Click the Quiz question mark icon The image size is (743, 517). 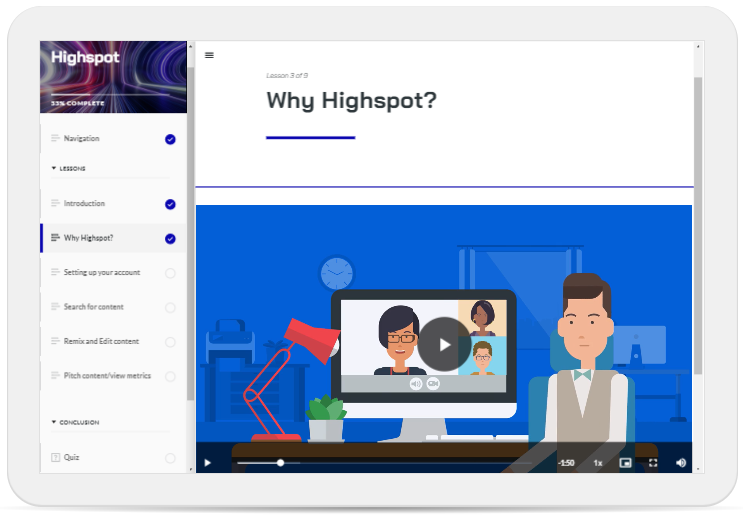point(55,457)
